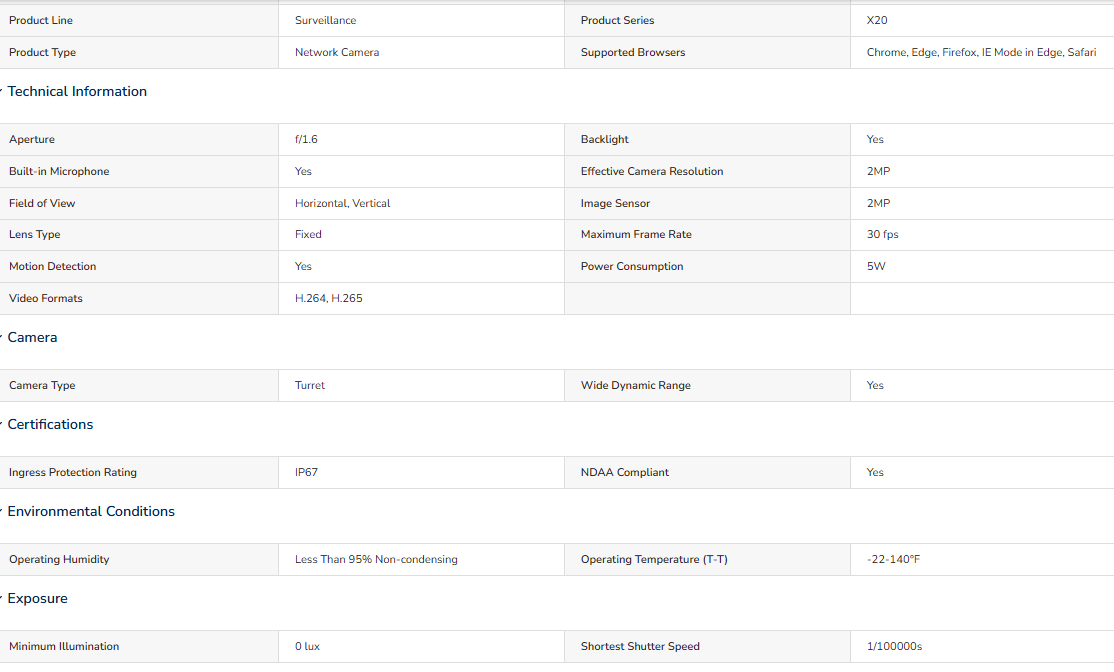Select the Shortest Shutter Speed value 1/100000s
The image size is (1114, 672).
(x=894, y=646)
